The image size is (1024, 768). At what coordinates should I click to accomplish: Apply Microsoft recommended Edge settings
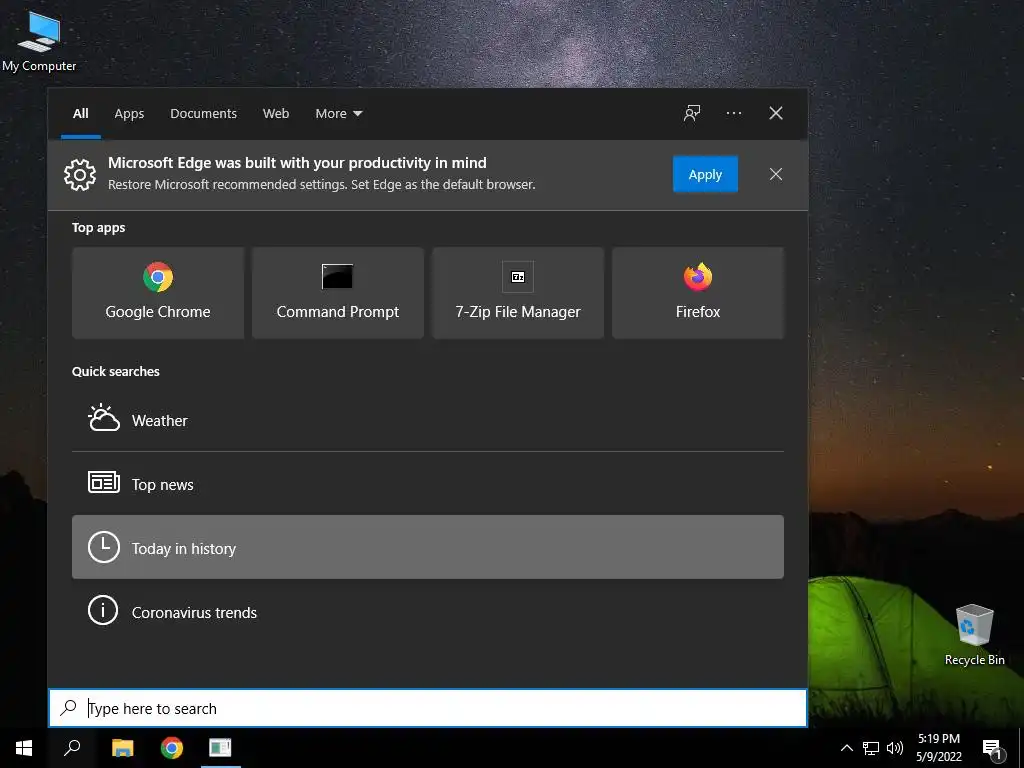[x=705, y=174]
